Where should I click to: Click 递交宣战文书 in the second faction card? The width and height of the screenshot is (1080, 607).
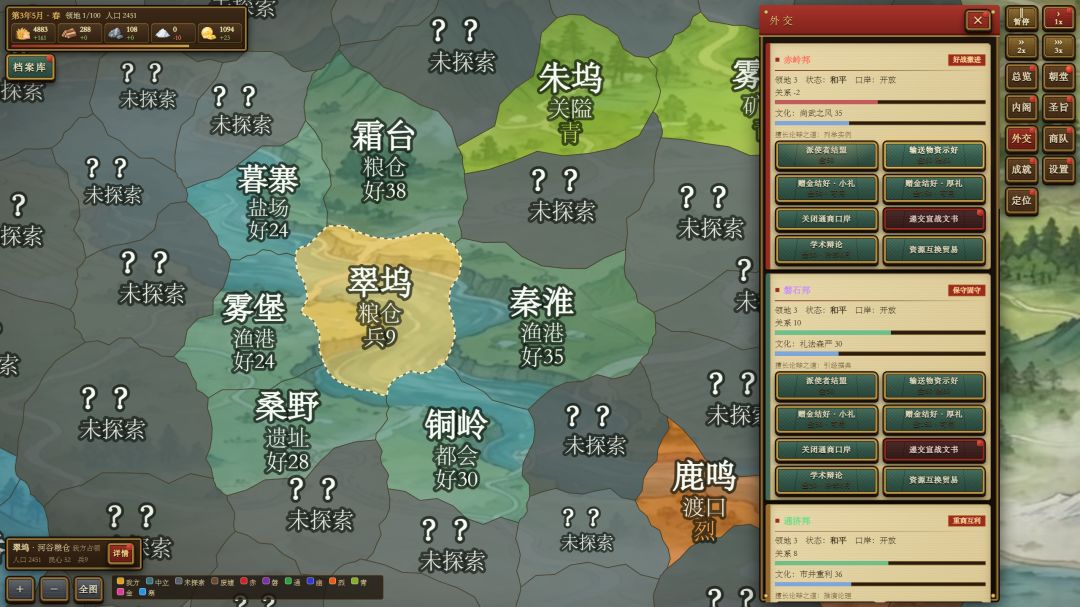click(933, 450)
